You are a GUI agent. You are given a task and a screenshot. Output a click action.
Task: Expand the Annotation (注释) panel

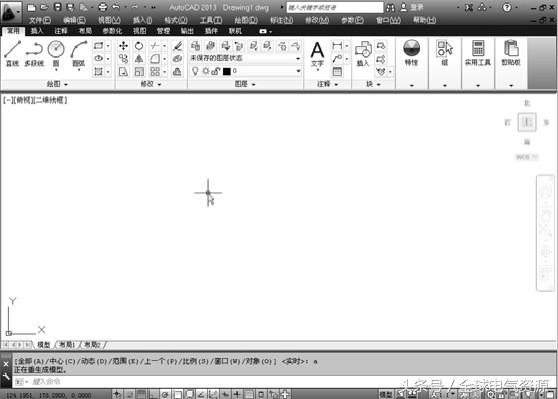(x=327, y=84)
